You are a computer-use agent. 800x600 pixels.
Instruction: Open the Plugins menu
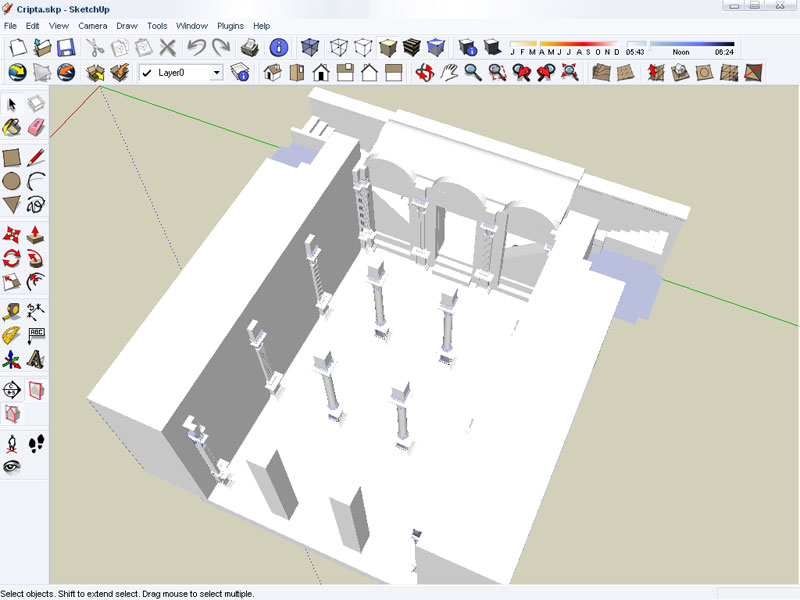230,25
